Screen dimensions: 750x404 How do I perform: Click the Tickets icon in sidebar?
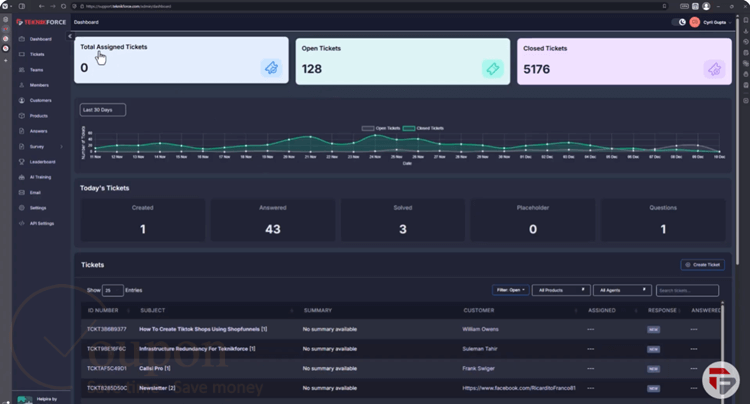coord(22,55)
